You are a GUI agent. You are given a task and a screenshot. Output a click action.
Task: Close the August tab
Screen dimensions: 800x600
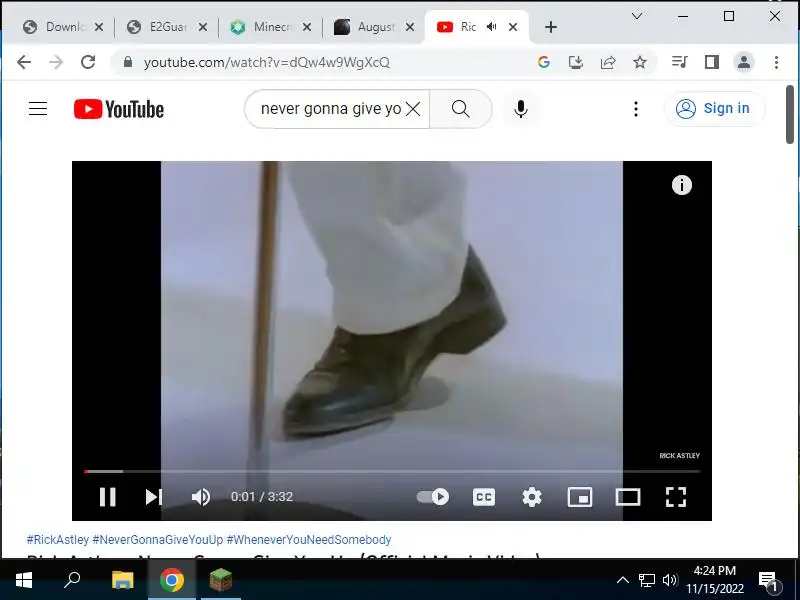(x=410, y=27)
